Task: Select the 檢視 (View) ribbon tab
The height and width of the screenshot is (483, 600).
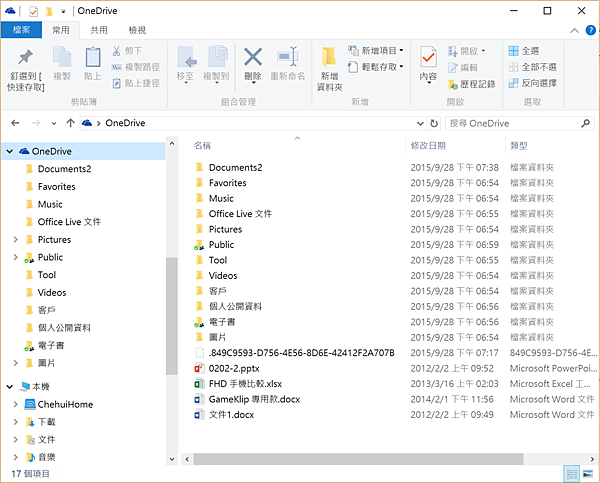Action: coord(137,30)
